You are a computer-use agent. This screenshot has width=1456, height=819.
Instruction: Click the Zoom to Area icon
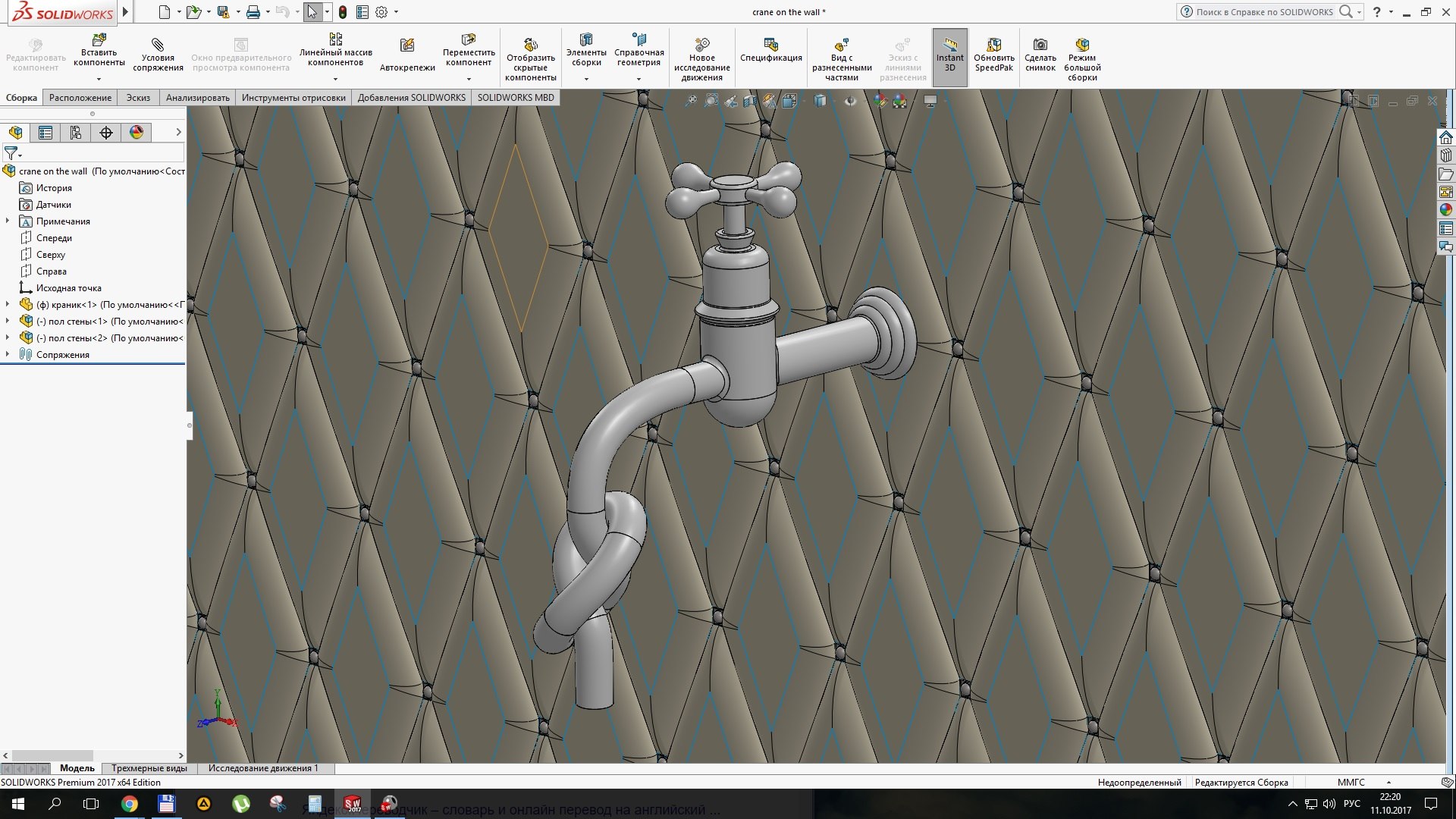tap(711, 101)
